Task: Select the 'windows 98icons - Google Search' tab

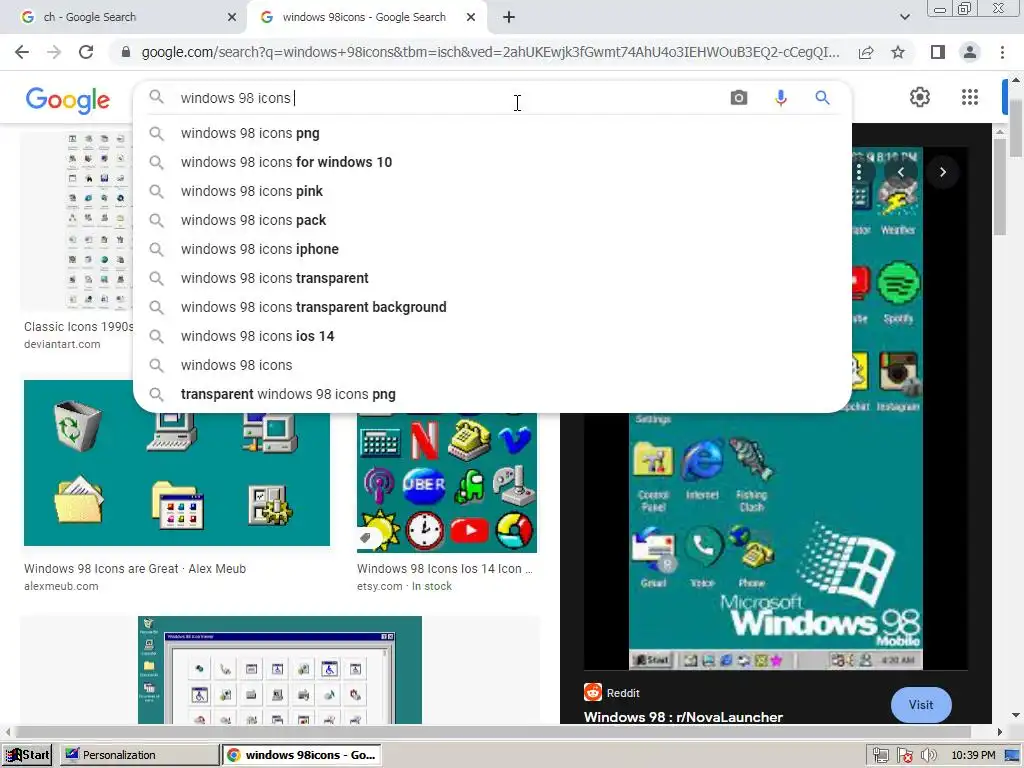Action: click(364, 17)
